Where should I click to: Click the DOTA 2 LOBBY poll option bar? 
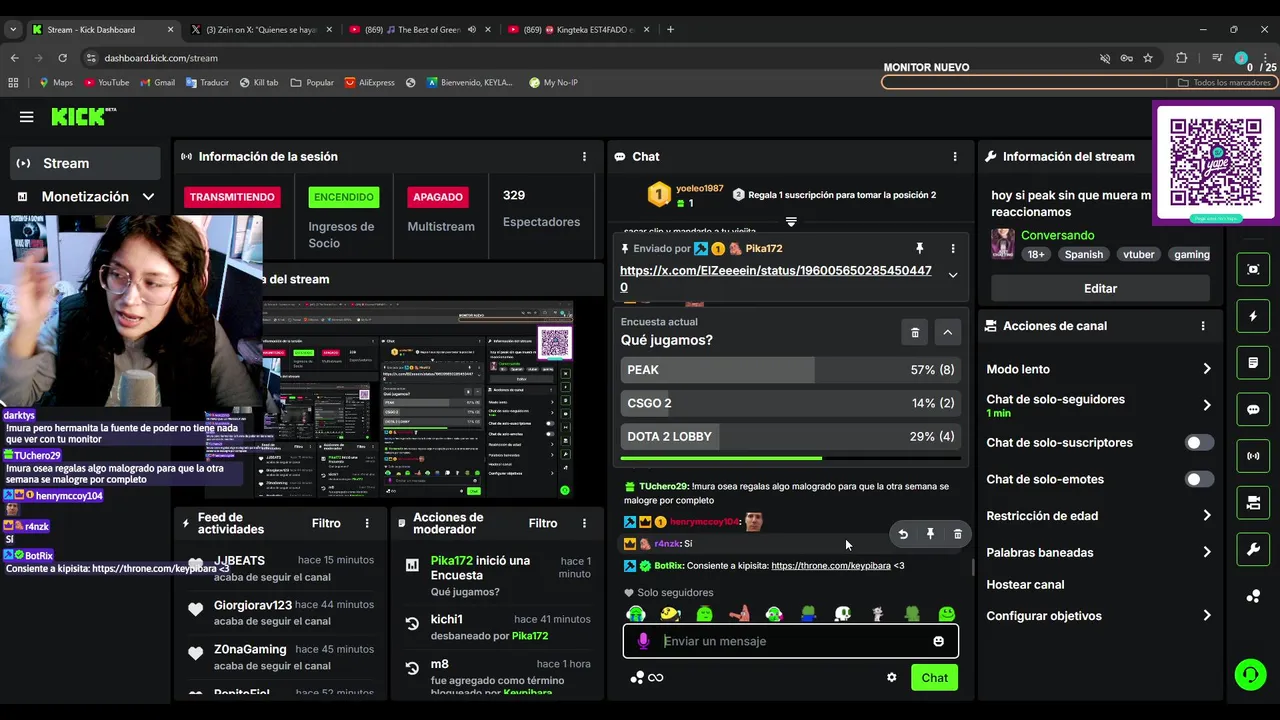[790, 437]
